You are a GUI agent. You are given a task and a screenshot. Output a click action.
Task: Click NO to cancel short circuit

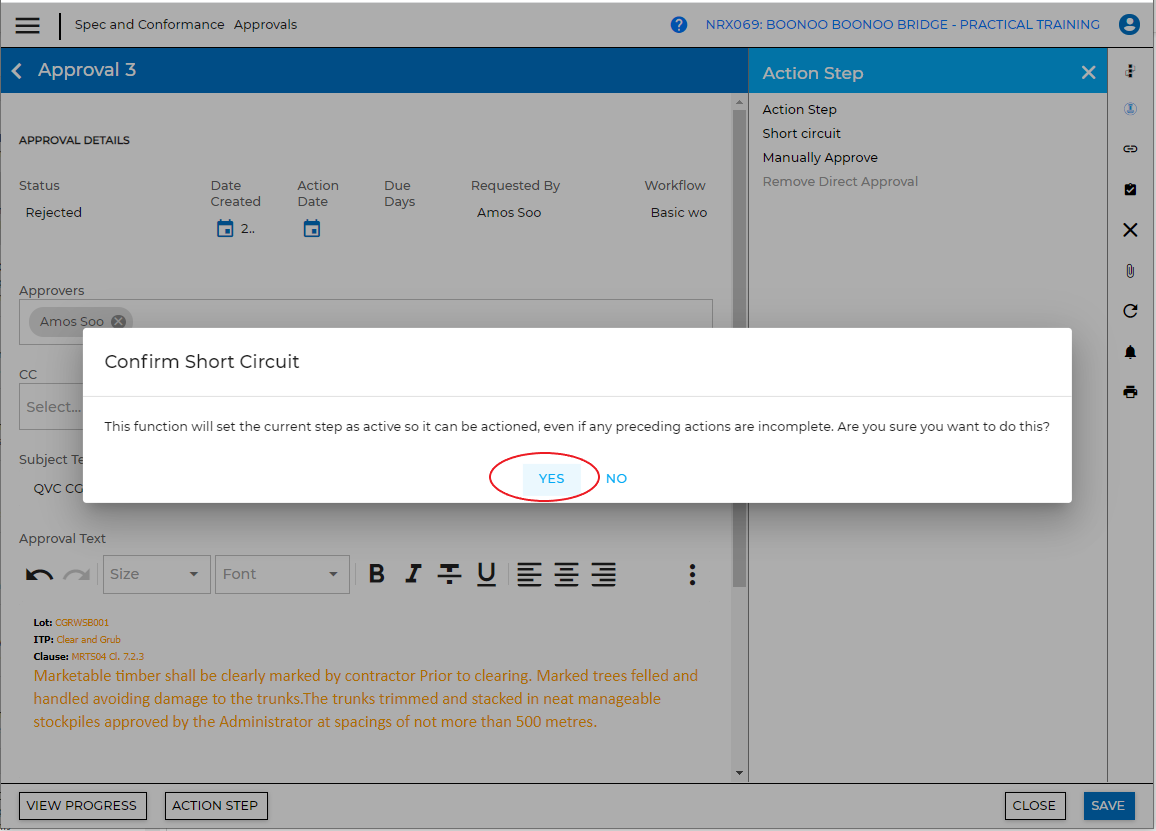[x=616, y=479]
